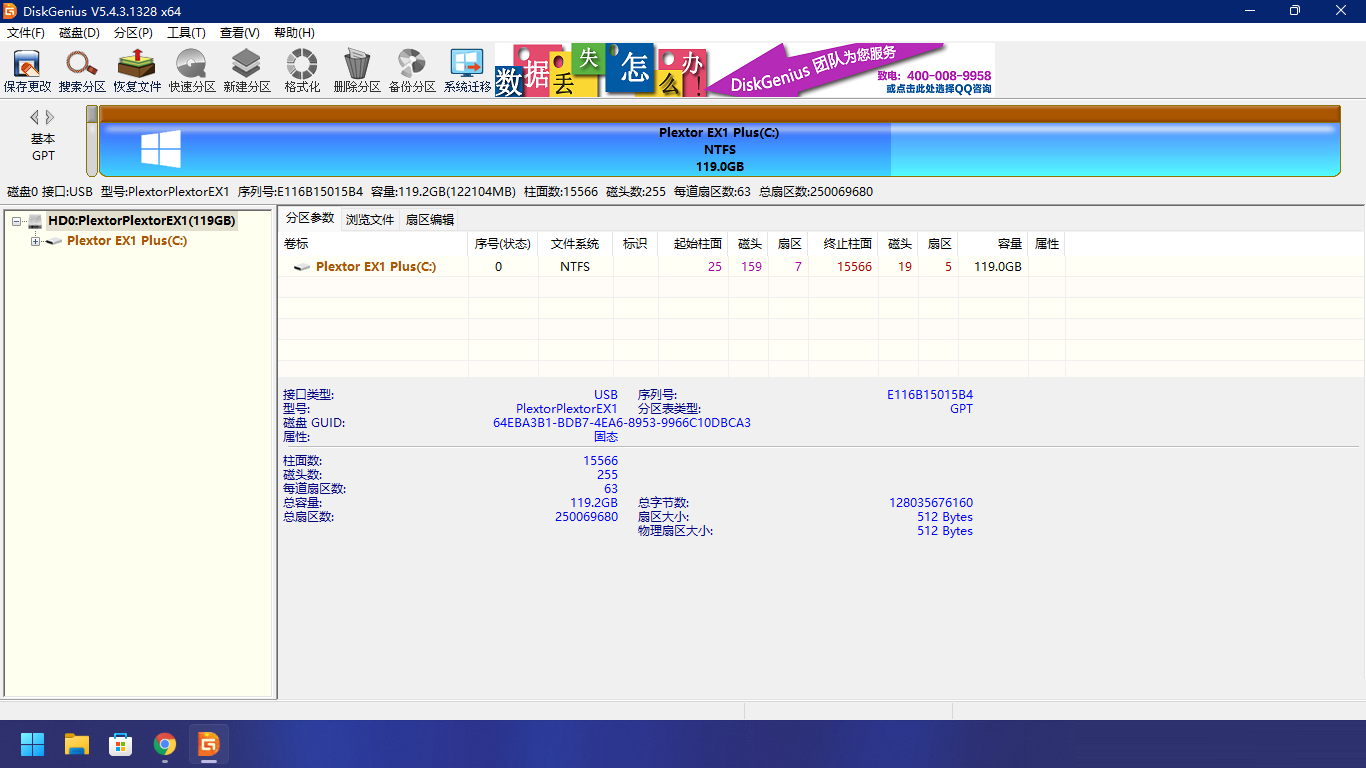
Task: Expand the Plextor EX1 Plus(C:) tree node
Action: pos(36,241)
